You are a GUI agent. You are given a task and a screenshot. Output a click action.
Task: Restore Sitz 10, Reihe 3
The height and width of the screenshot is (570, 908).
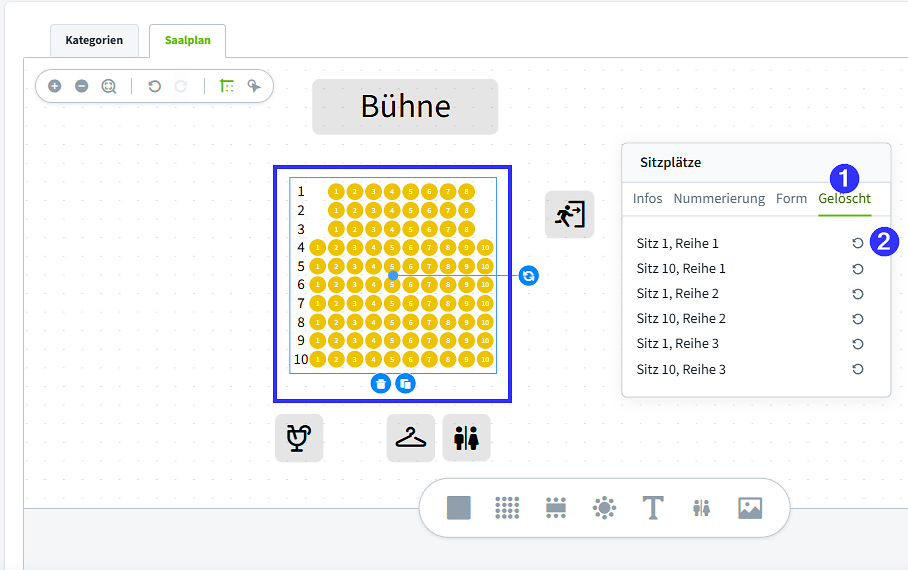[858, 369]
